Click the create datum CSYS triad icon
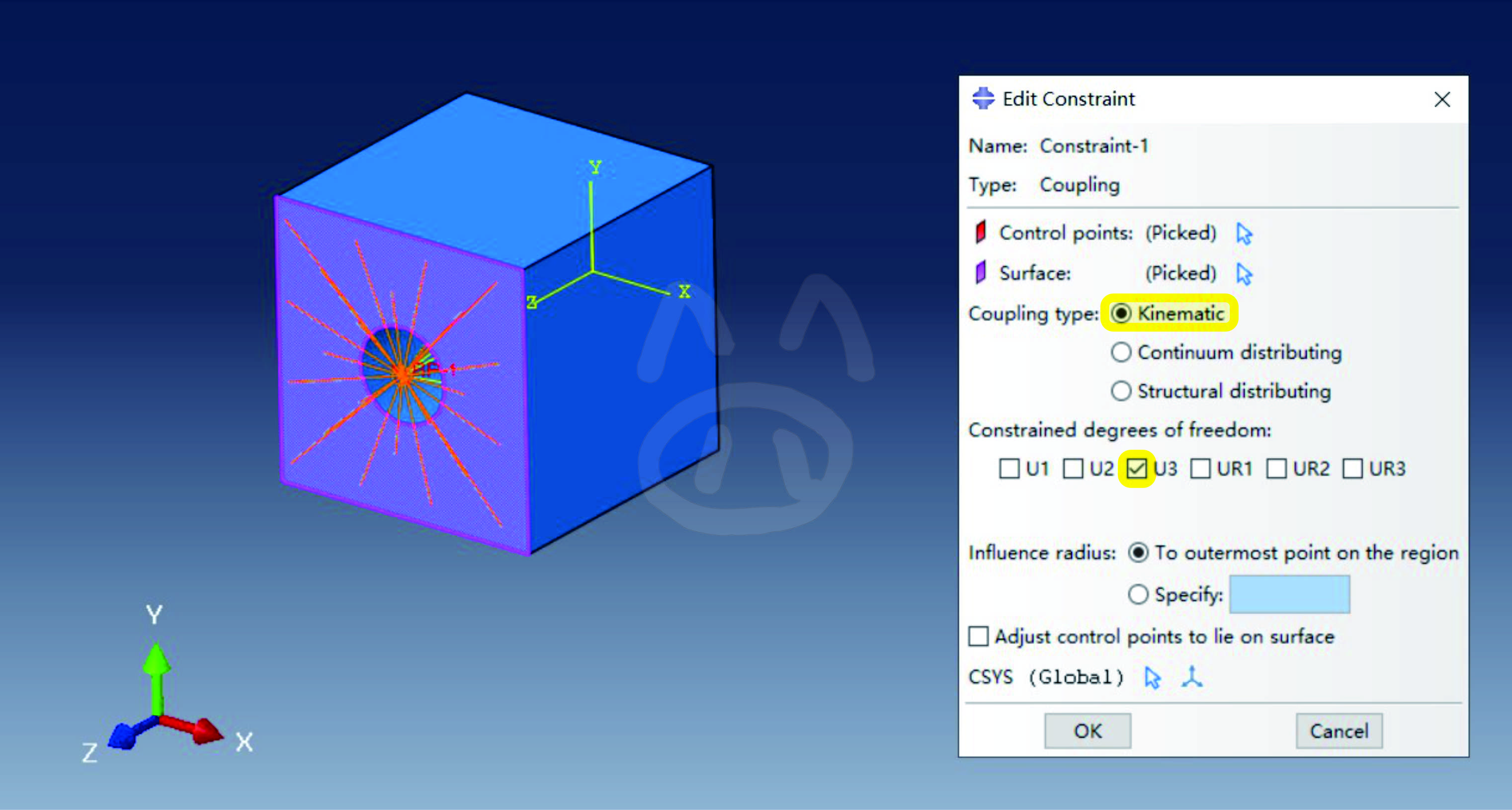This screenshot has width=1512, height=810. coord(1191,677)
